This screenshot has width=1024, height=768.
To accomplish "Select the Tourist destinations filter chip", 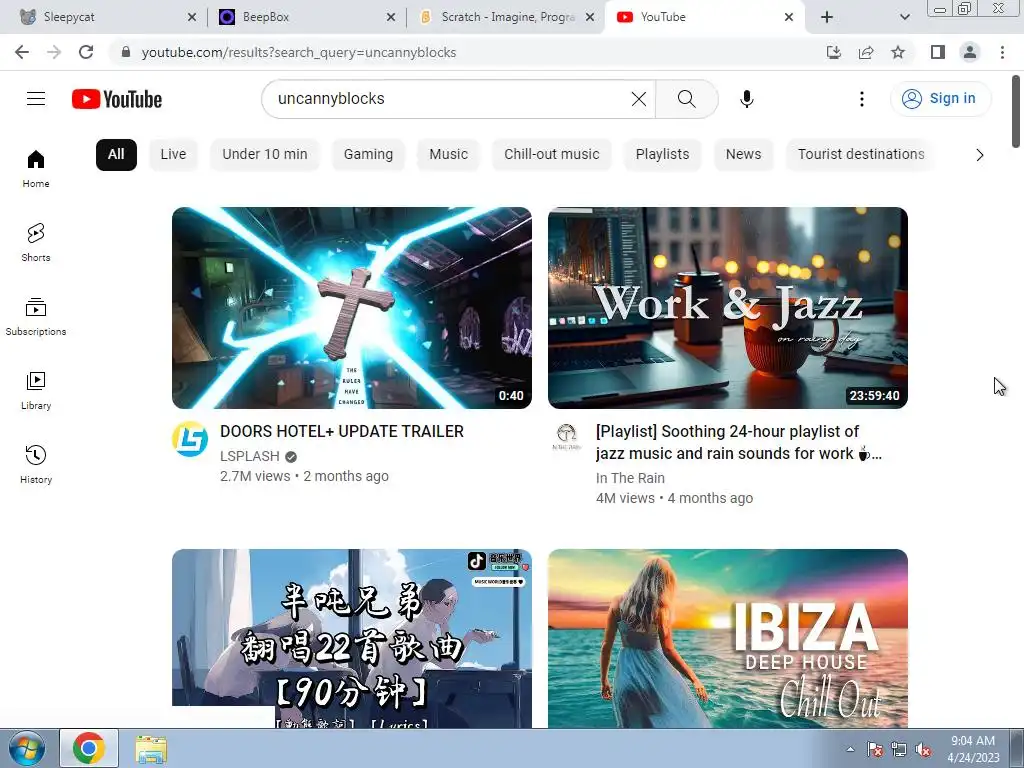I will point(861,155).
